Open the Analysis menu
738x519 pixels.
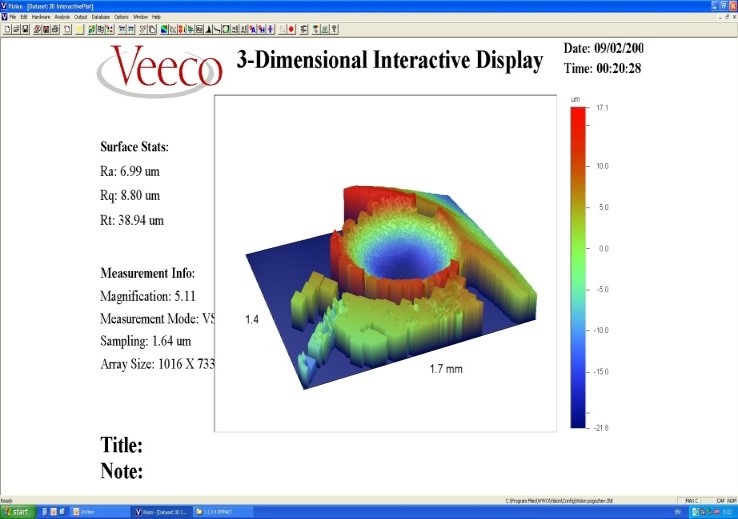[x=62, y=17]
